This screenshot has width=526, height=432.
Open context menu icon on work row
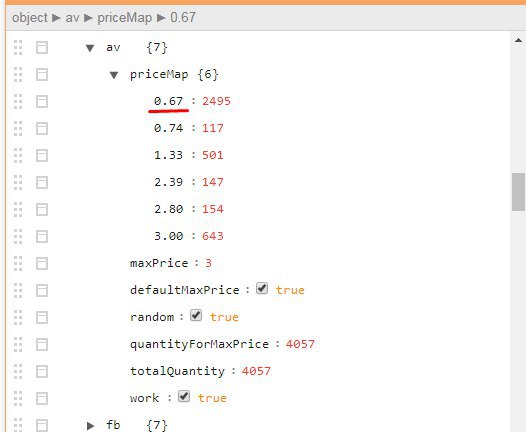42,398
